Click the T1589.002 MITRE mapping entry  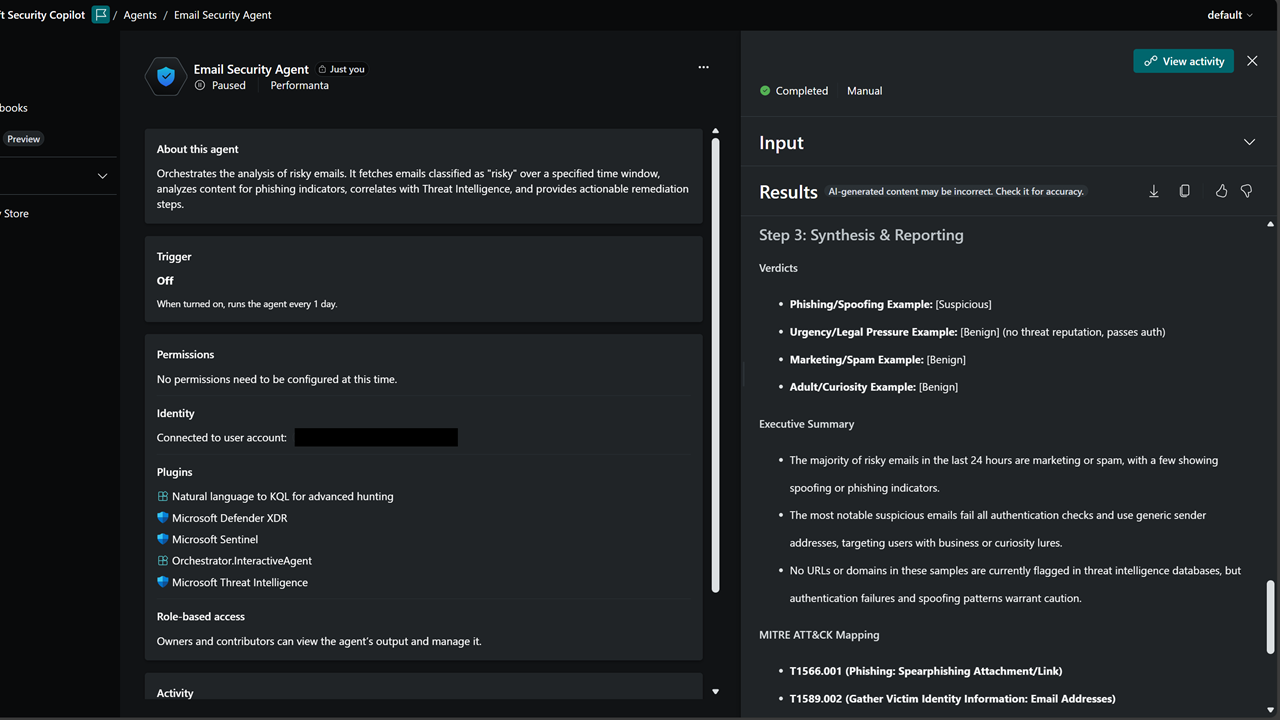click(x=952, y=698)
